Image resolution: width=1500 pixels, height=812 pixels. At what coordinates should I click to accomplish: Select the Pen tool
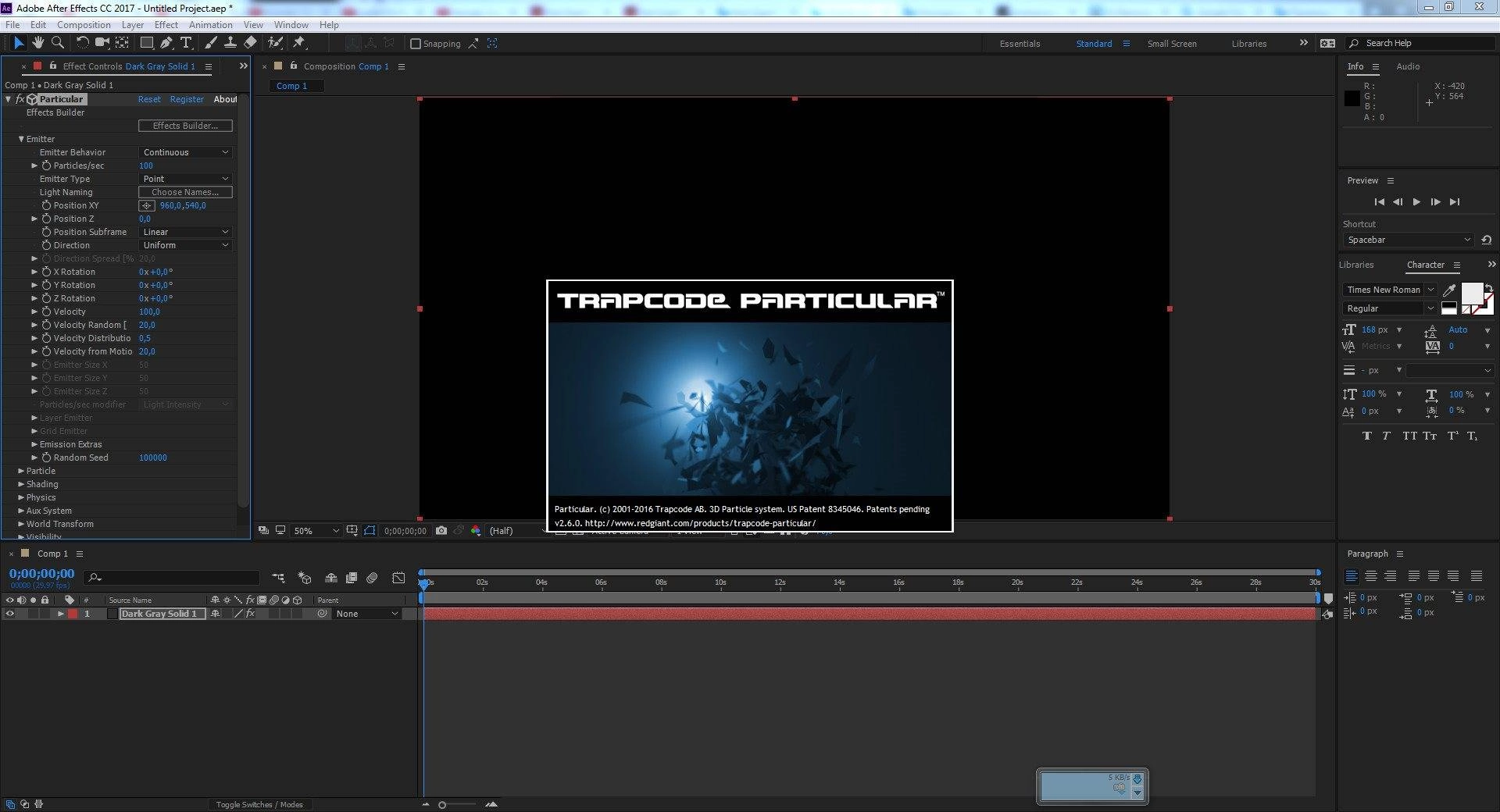[166, 43]
